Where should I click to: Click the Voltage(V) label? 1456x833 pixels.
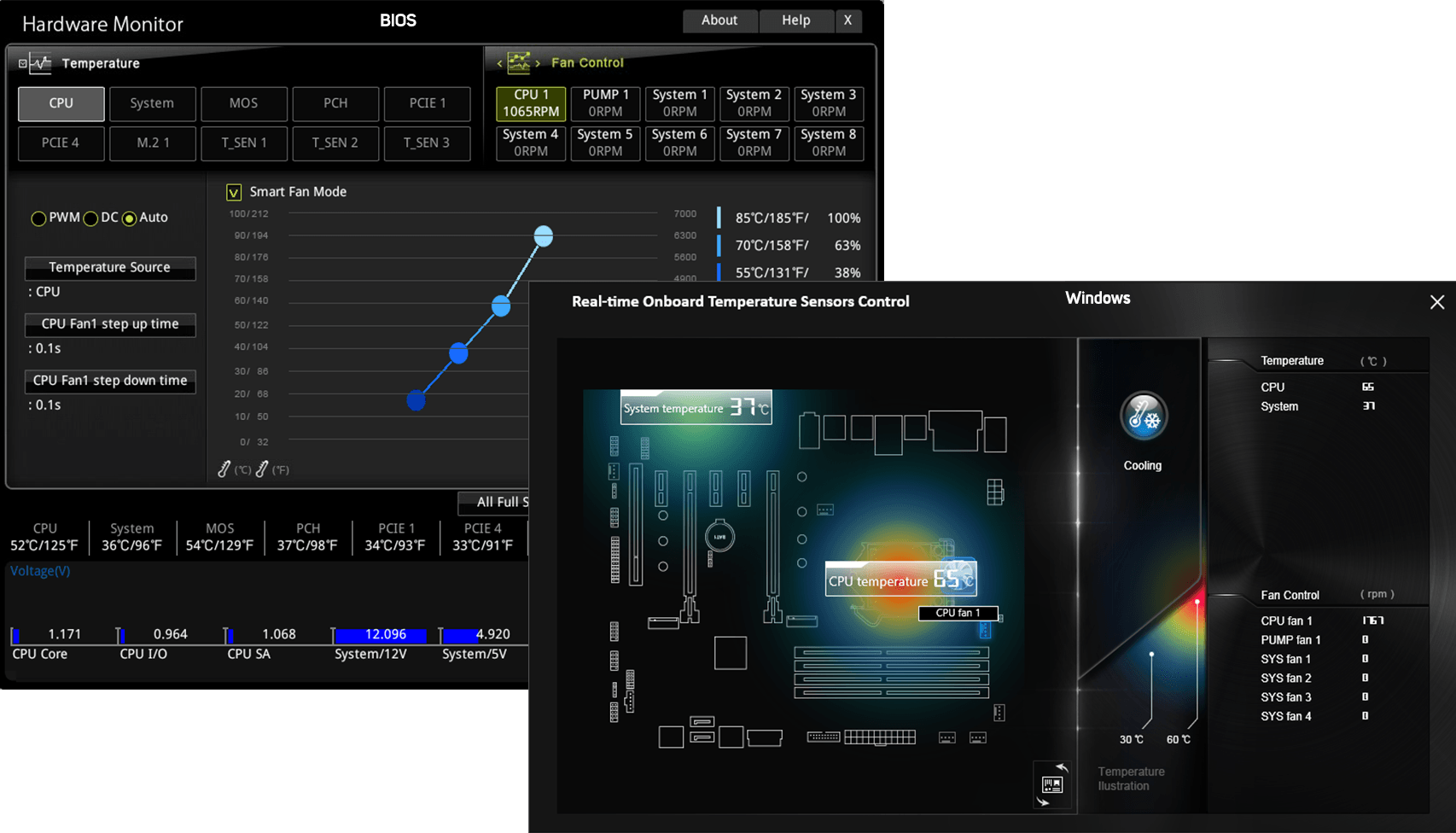(x=40, y=571)
